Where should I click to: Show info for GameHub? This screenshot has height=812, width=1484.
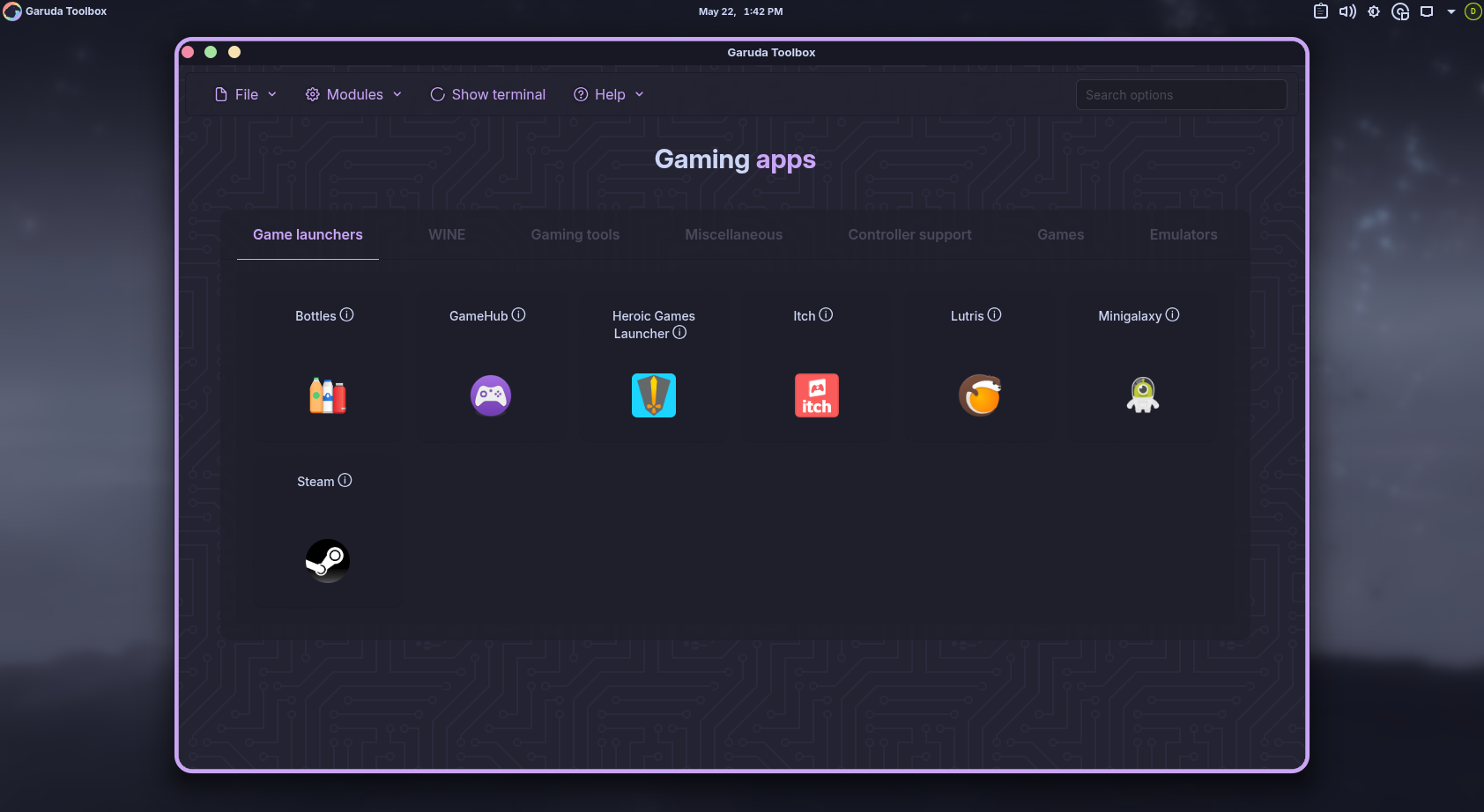(x=519, y=314)
